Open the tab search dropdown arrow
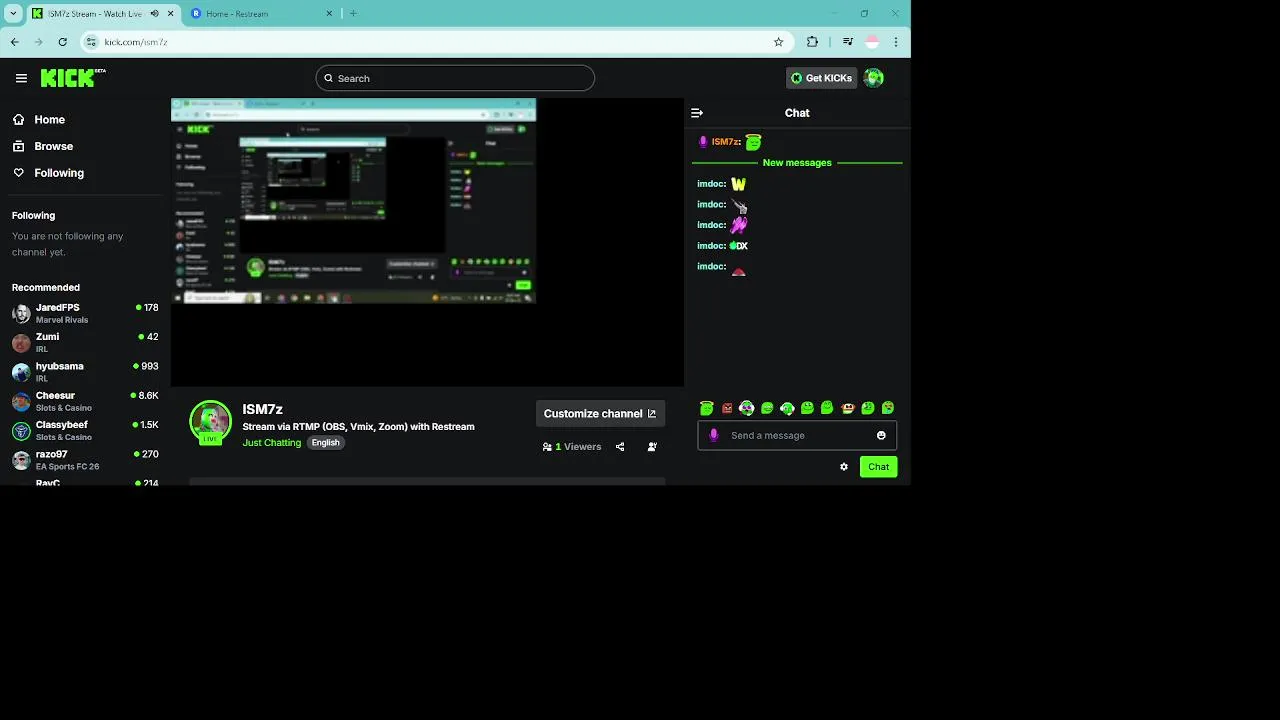This screenshot has height=720, width=1280. click(x=13, y=13)
